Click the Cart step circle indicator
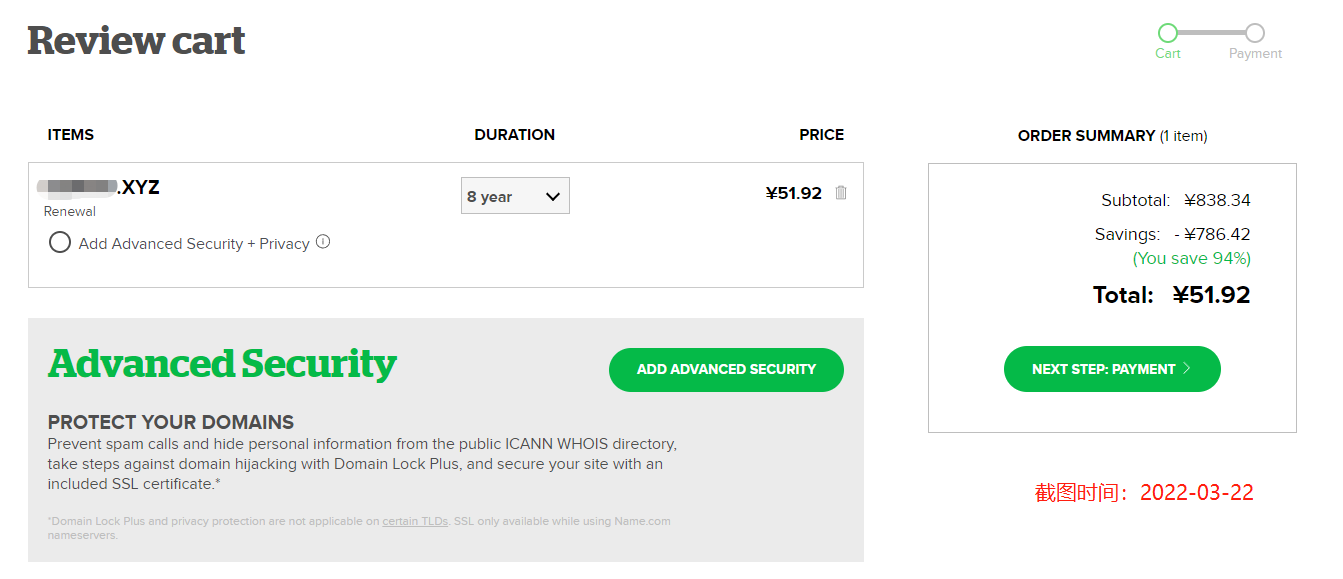This screenshot has width=1343, height=579. pos(1168,33)
